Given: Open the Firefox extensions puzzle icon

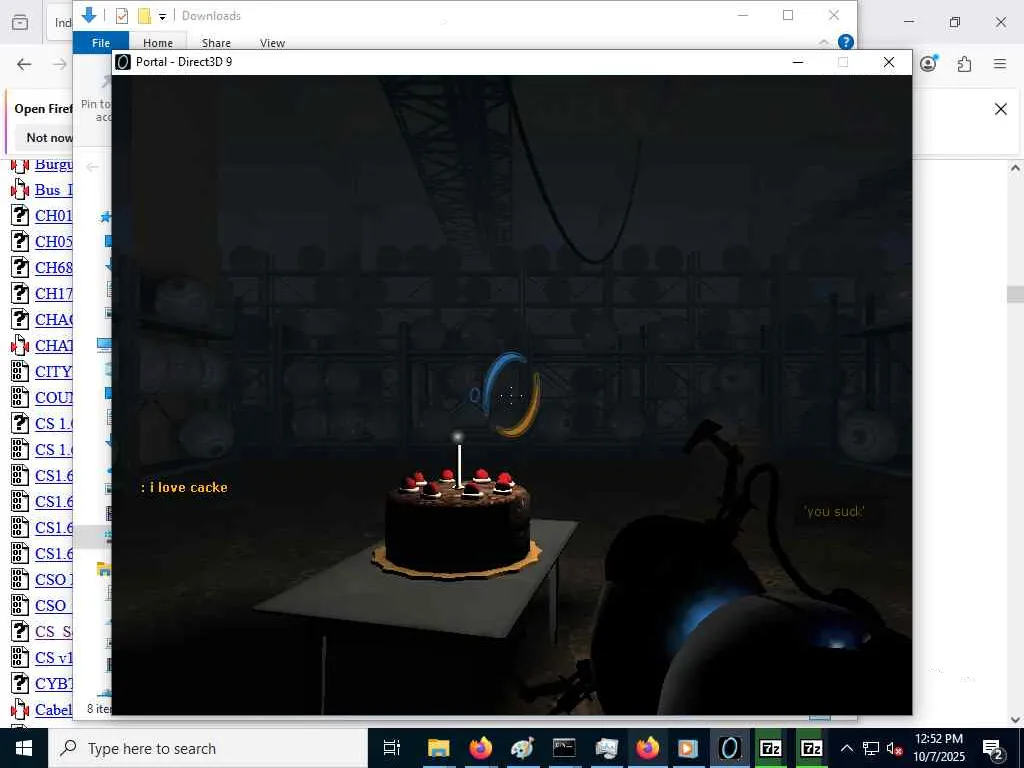Looking at the screenshot, I should (x=964, y=64).
